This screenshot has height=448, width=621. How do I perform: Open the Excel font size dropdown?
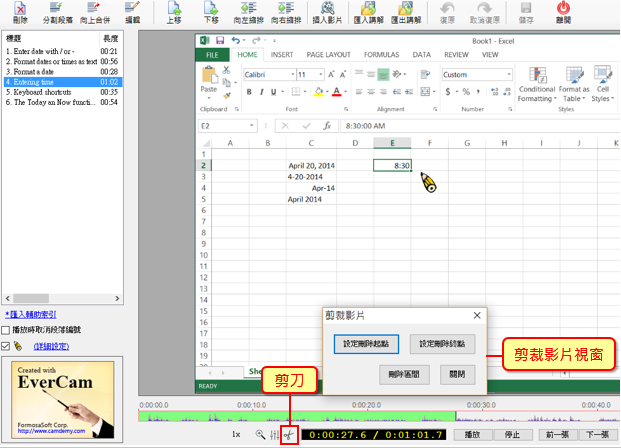(330, 75)
